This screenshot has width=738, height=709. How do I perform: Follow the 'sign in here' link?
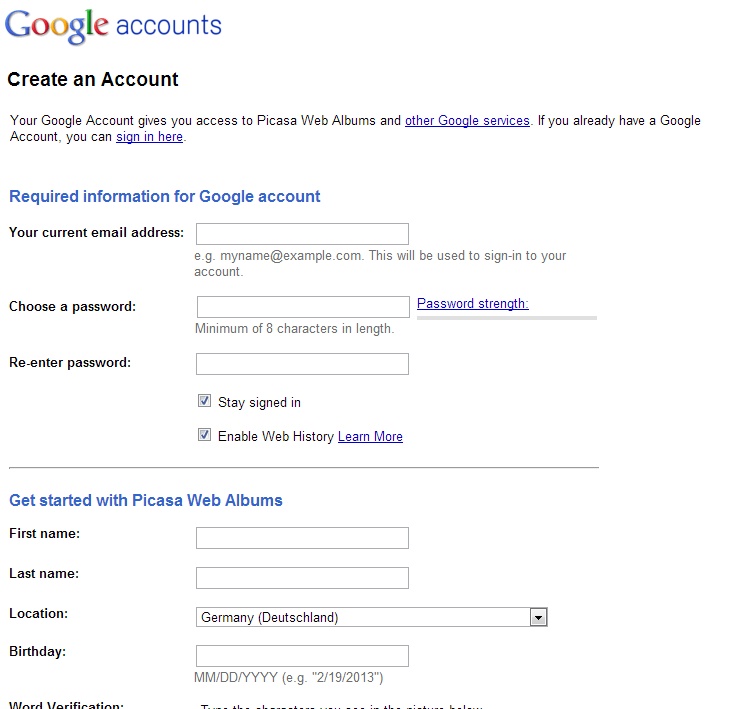pyautogui.click(x=149, y=137)
